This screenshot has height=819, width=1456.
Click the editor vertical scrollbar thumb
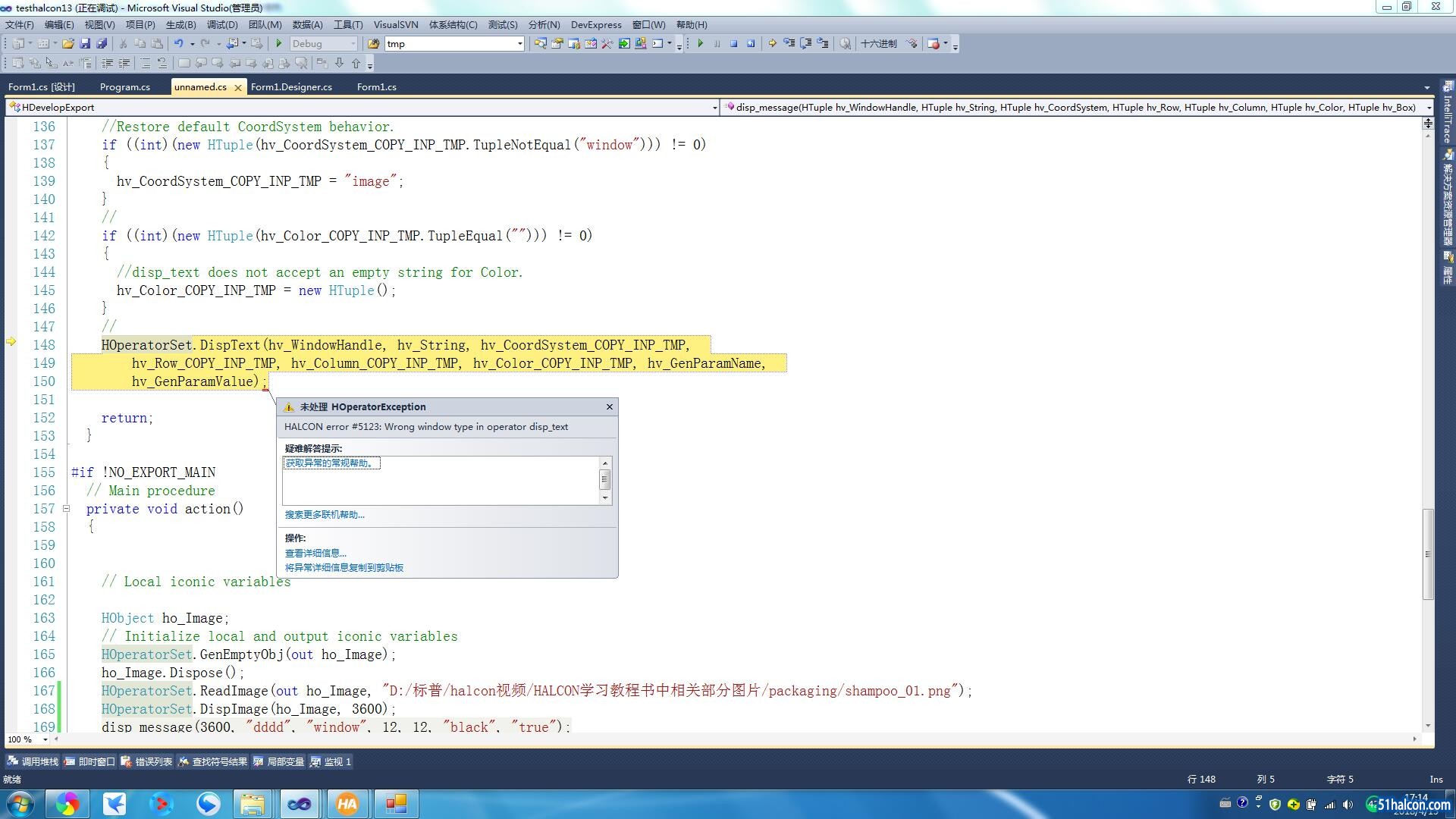[x=1428, y=554]
